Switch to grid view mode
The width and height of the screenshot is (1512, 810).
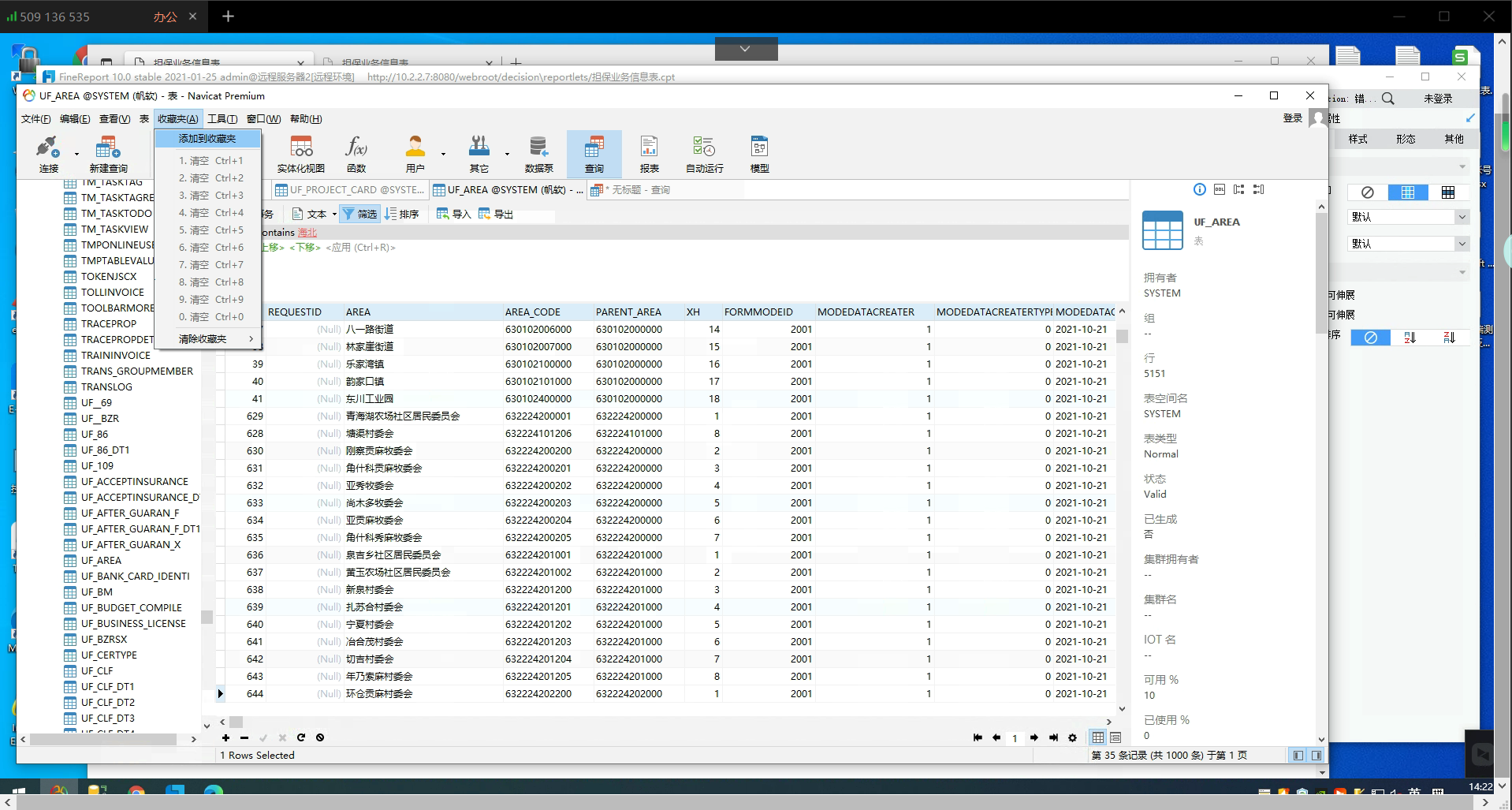pos(1097,737)
